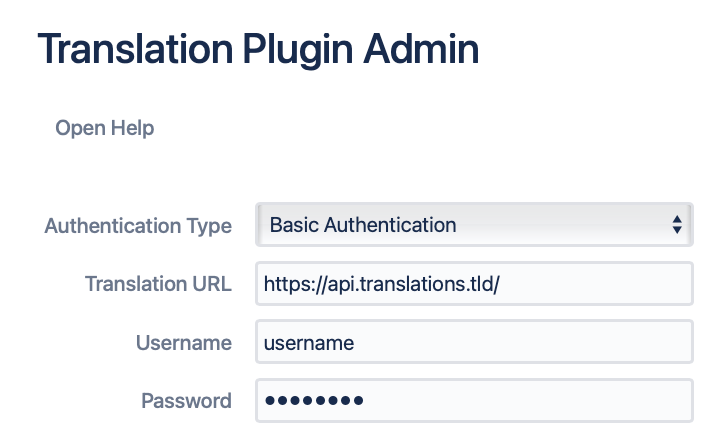Focus the Password input field

point(473,401)
